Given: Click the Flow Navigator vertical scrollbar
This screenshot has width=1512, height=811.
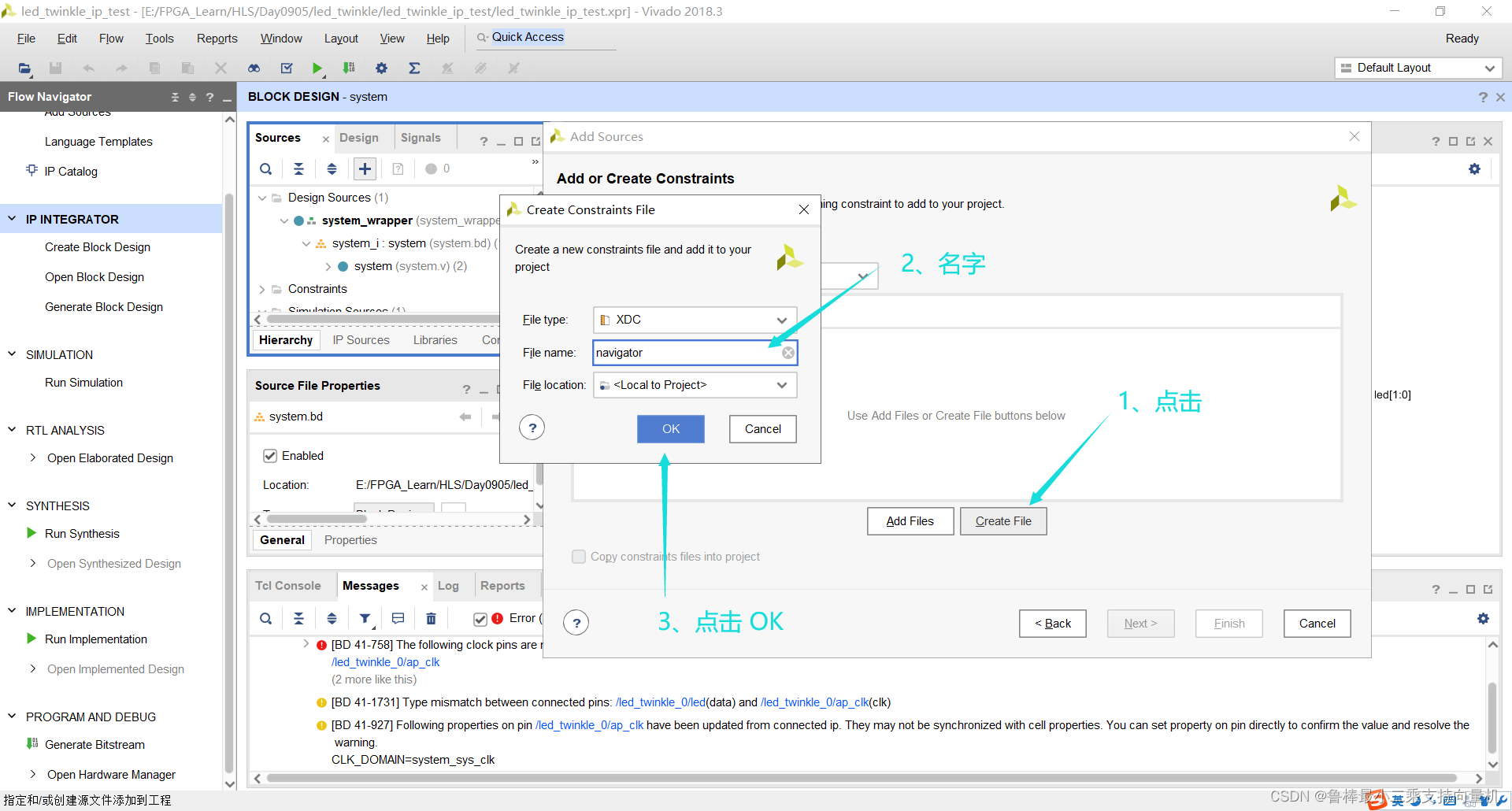Looking at the screenshot, I should 229,483.
